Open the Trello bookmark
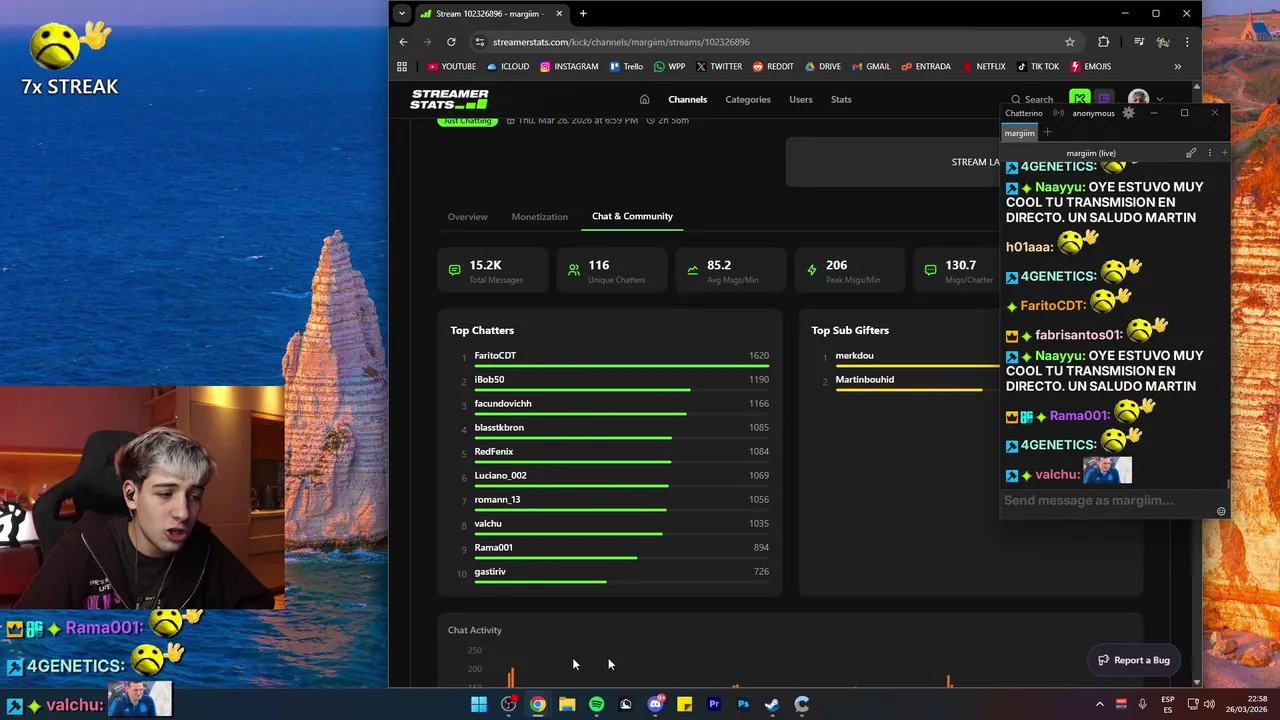1280x720 pixels. point(626,66)
